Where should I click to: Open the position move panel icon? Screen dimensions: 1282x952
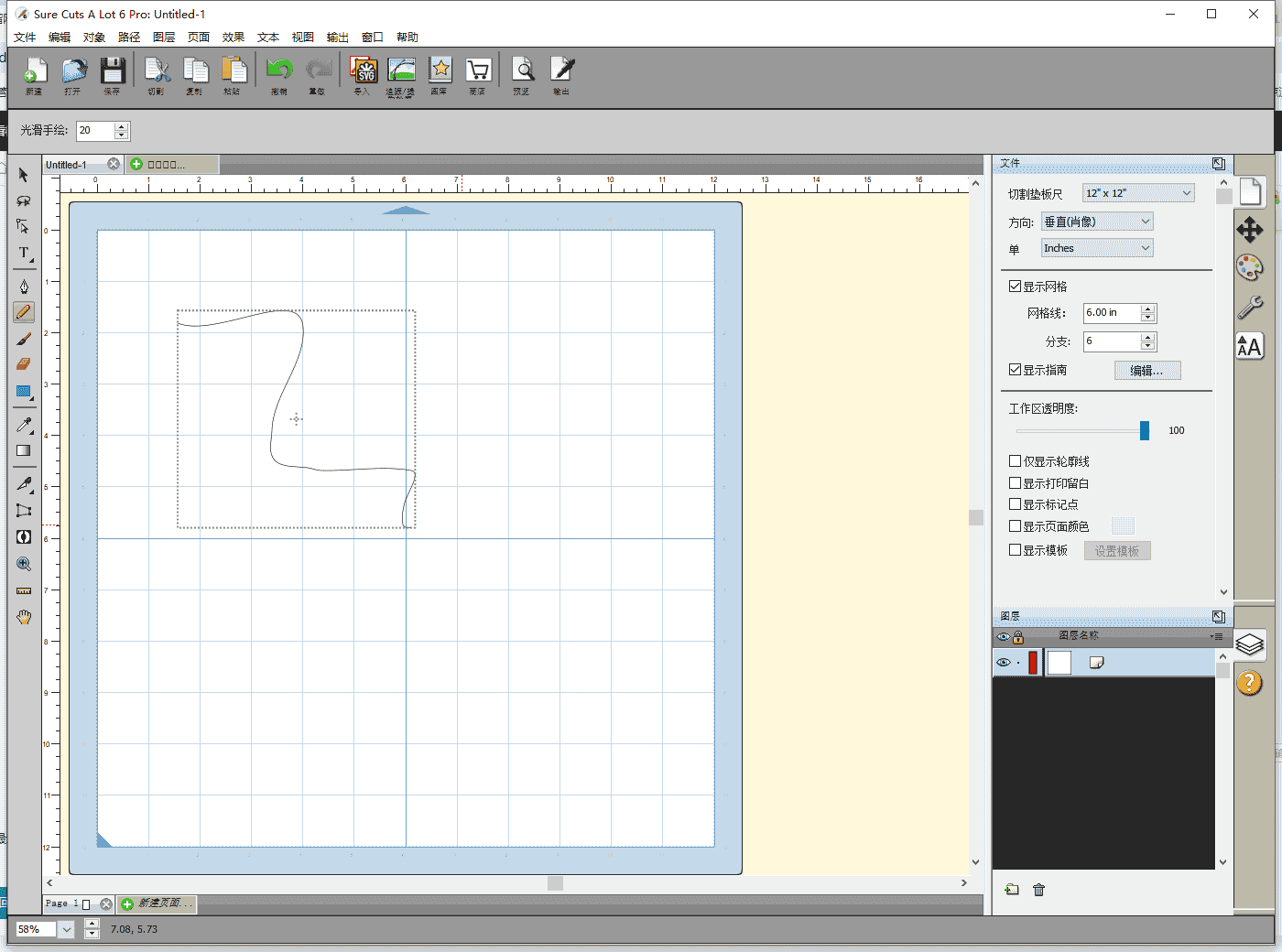click(1250, 230)
